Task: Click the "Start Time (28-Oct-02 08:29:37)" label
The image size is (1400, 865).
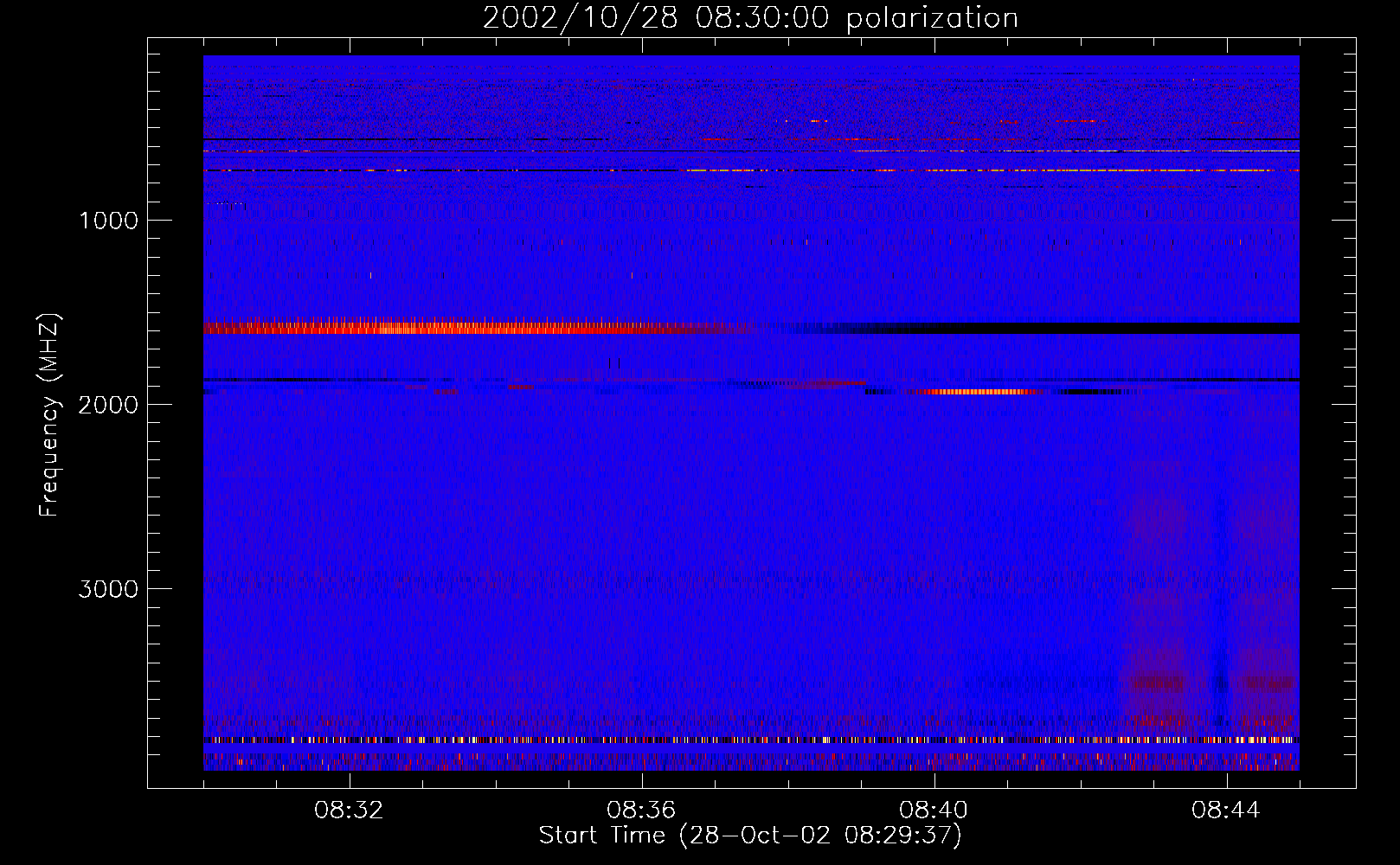Action: click(x=750, y=836)
